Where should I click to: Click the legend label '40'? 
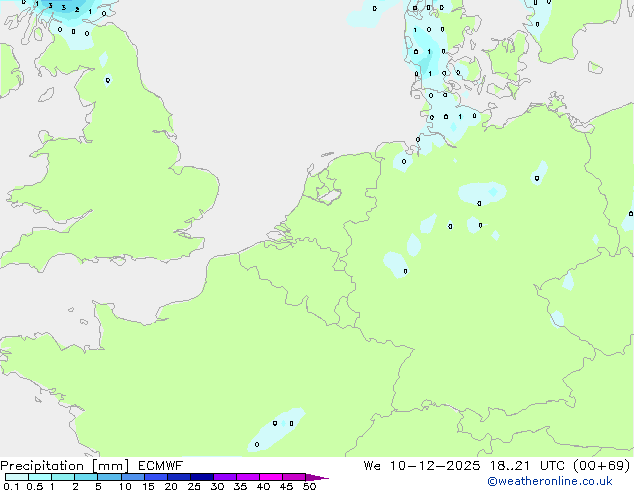(264, 486)
